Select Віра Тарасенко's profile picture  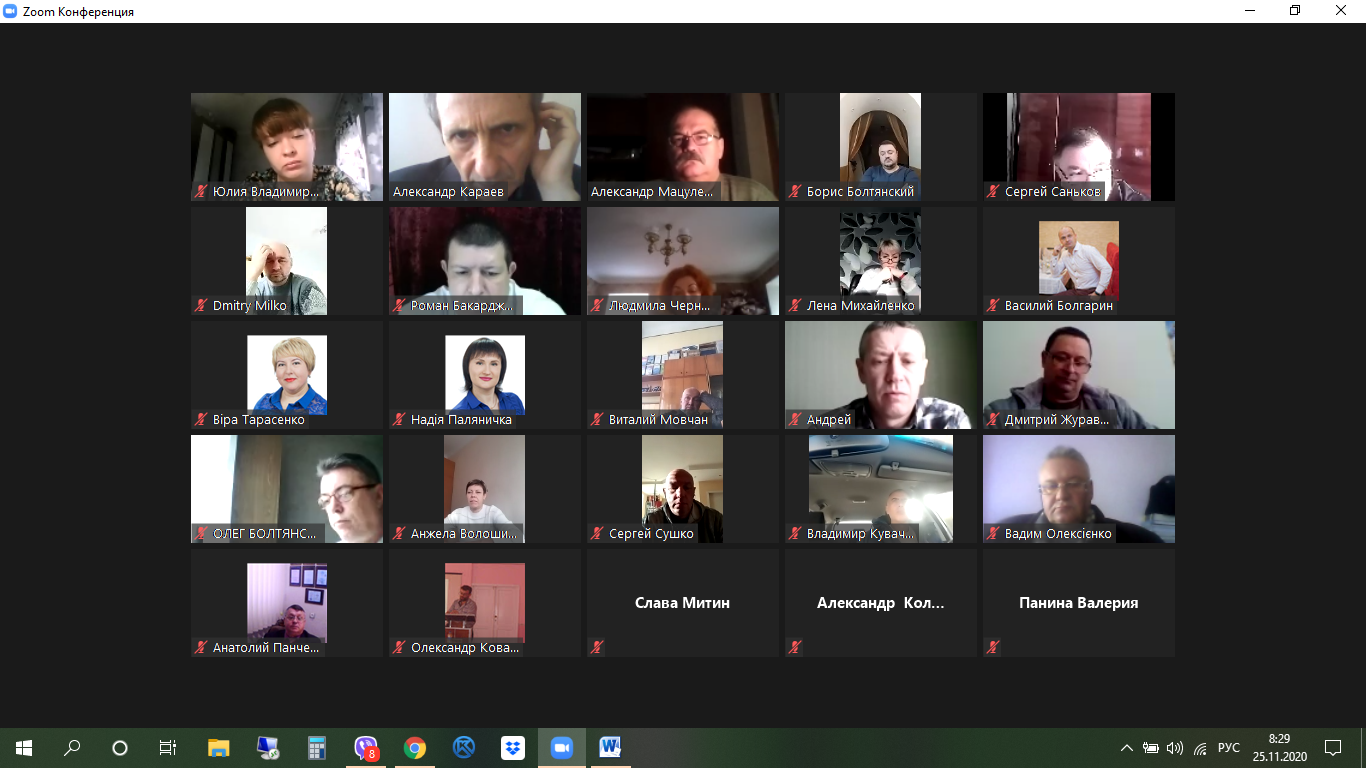287,375
